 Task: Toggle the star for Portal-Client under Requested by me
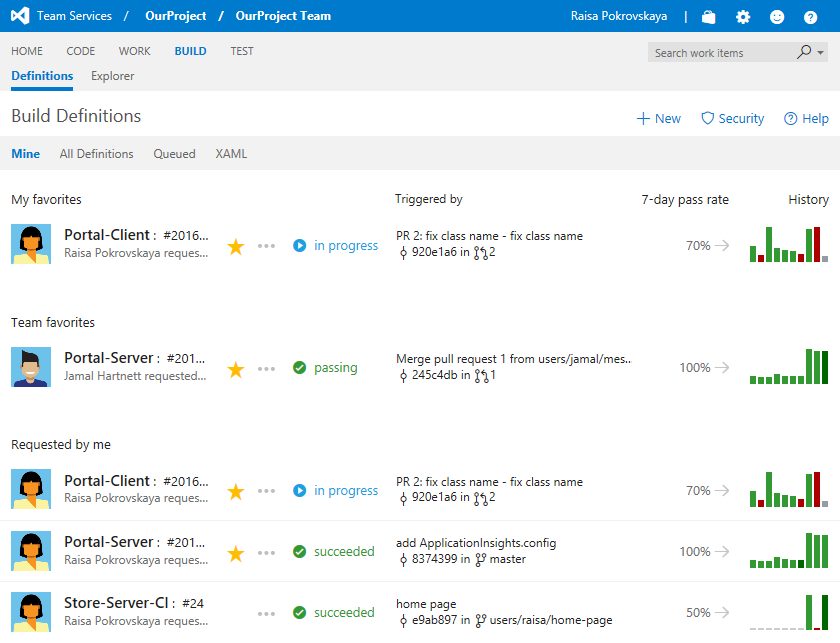pos(236,491)
